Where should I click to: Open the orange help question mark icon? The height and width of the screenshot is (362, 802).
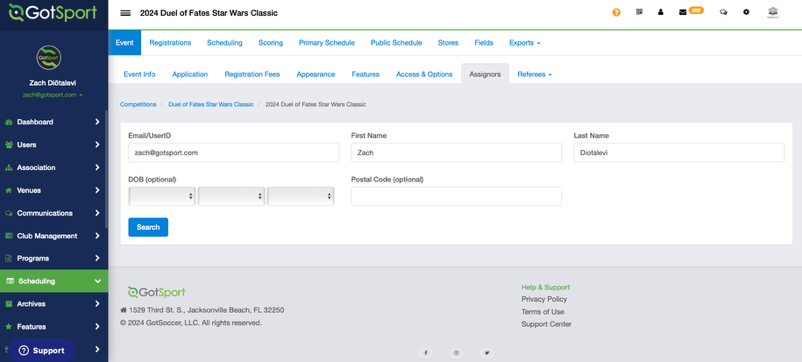pos(616,12)
